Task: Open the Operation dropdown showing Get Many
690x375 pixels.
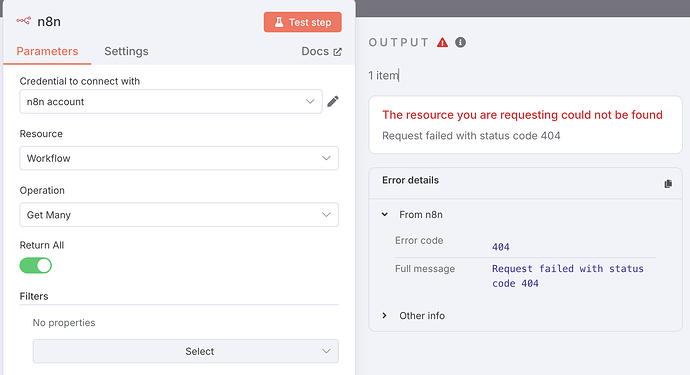Action: (179, 215)
